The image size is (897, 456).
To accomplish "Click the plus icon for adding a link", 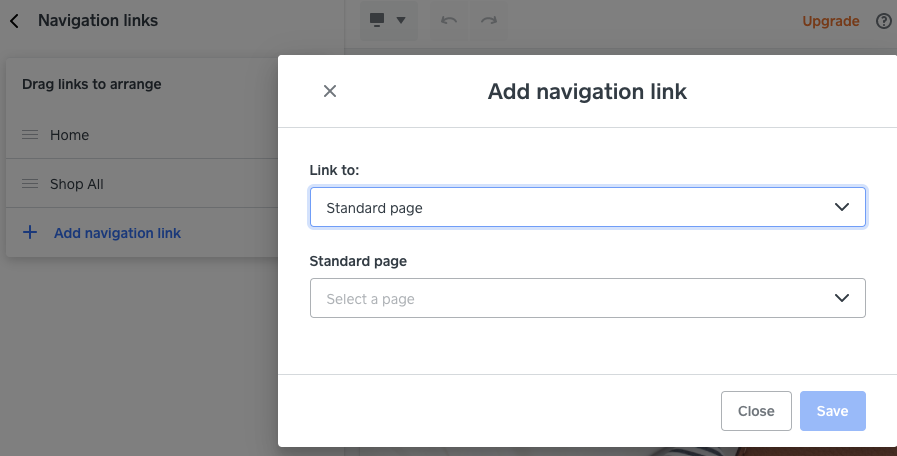I will tap(30, 233).
